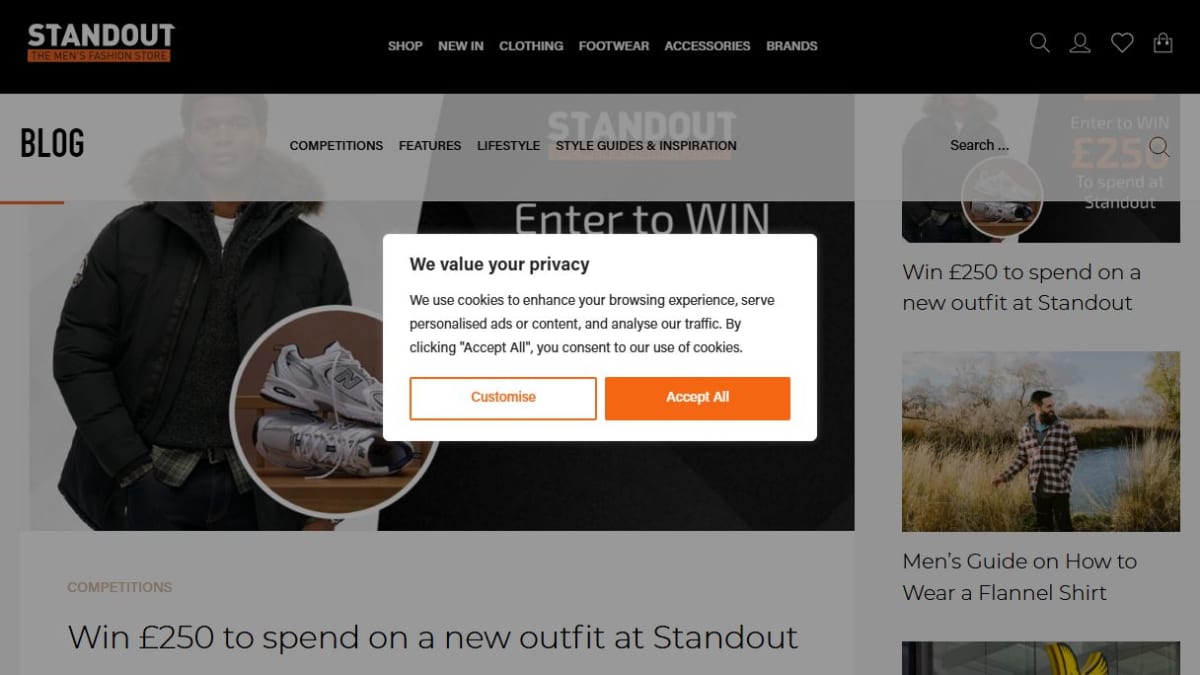Screen dimensions: 1200x675
Task: Open the flannel shirt guide thumbnail
Action: [1041, 441]
